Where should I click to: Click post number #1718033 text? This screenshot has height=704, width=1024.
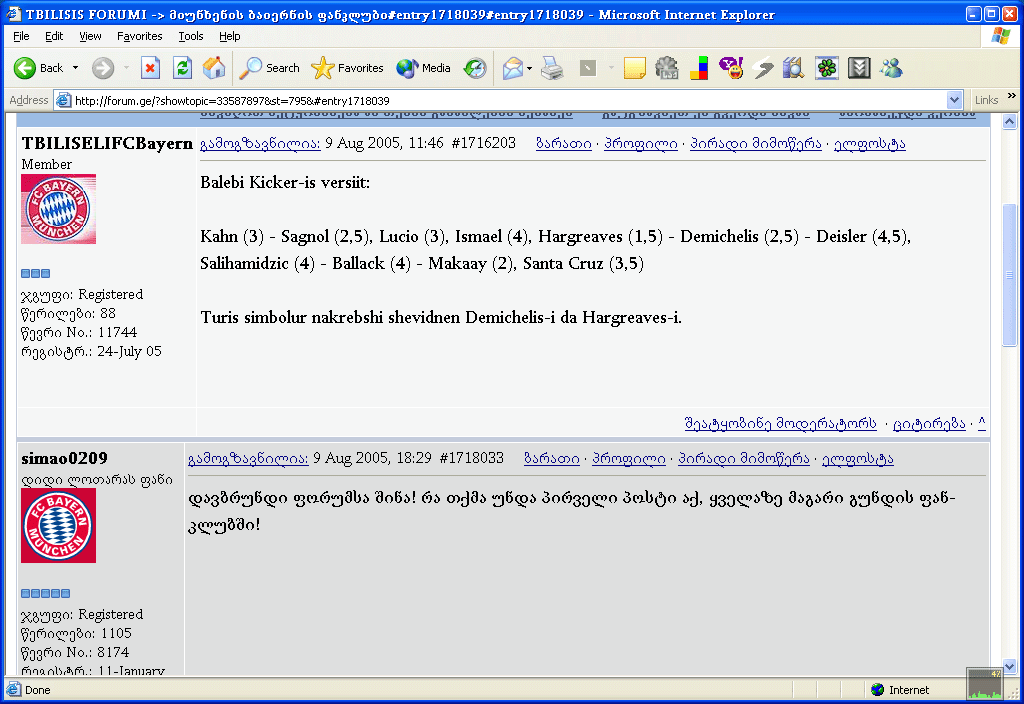tap(472, 458)
